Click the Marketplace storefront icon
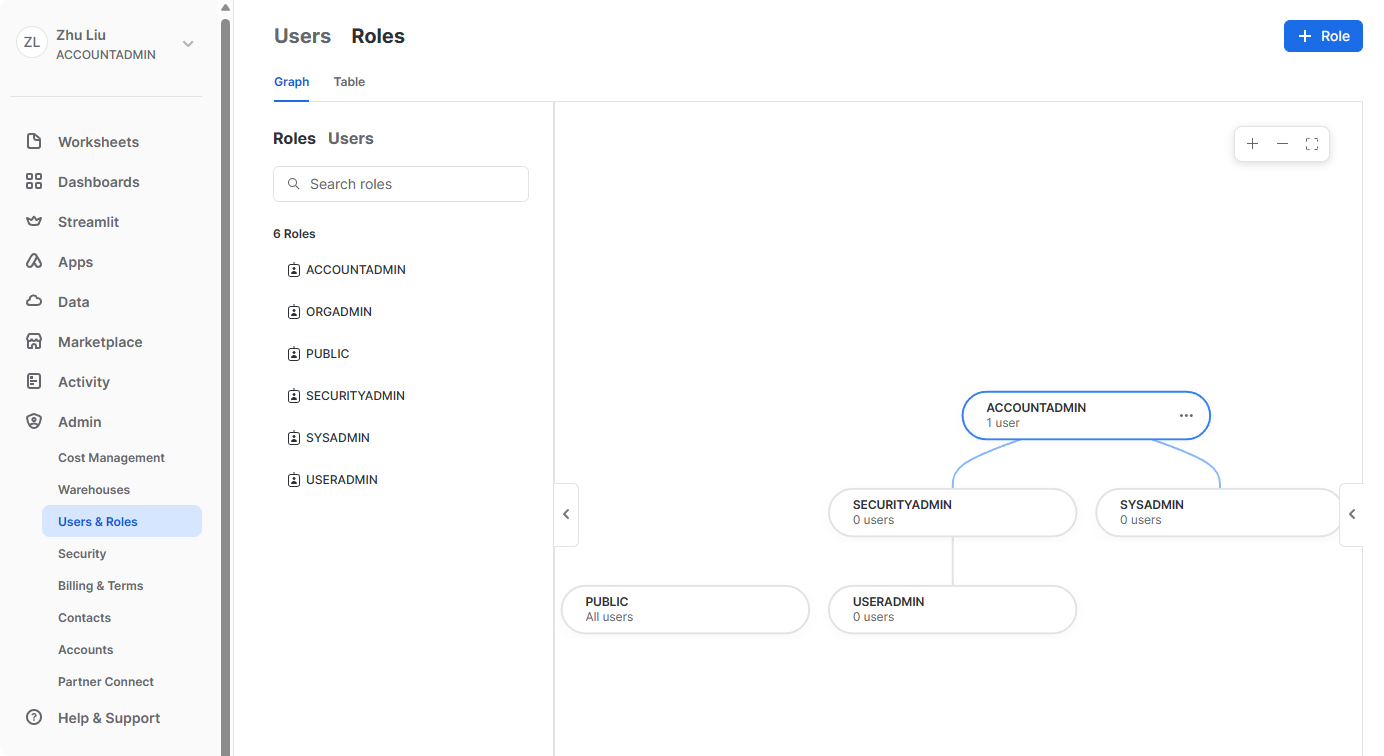 [34, 342]
